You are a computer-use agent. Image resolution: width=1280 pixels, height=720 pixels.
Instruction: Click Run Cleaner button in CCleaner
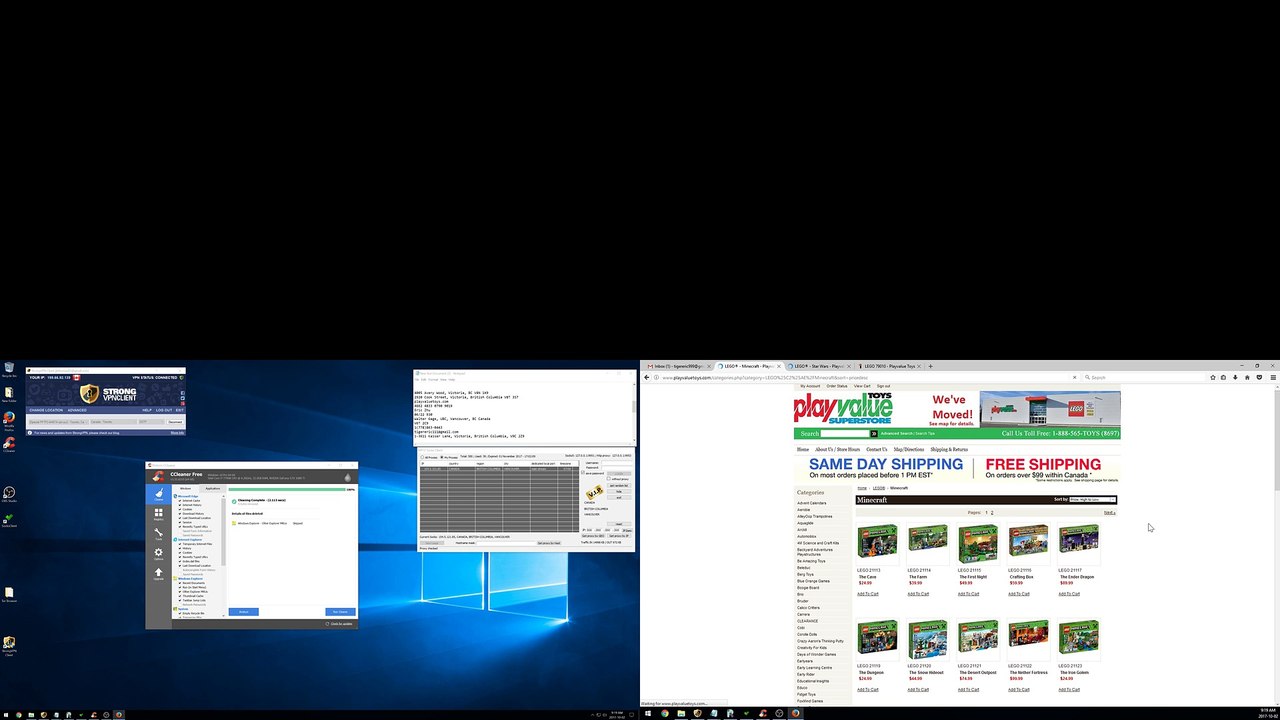340,612
